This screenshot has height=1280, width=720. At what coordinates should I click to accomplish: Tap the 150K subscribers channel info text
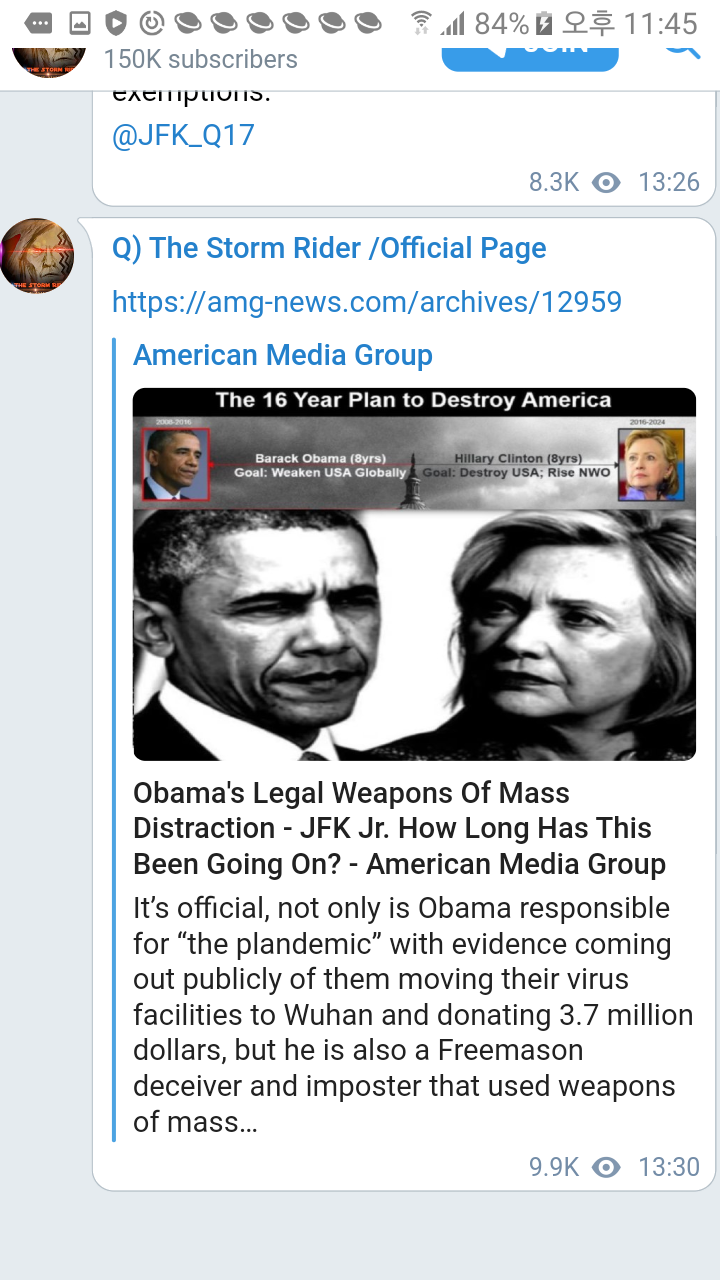(x=201, y=59)
